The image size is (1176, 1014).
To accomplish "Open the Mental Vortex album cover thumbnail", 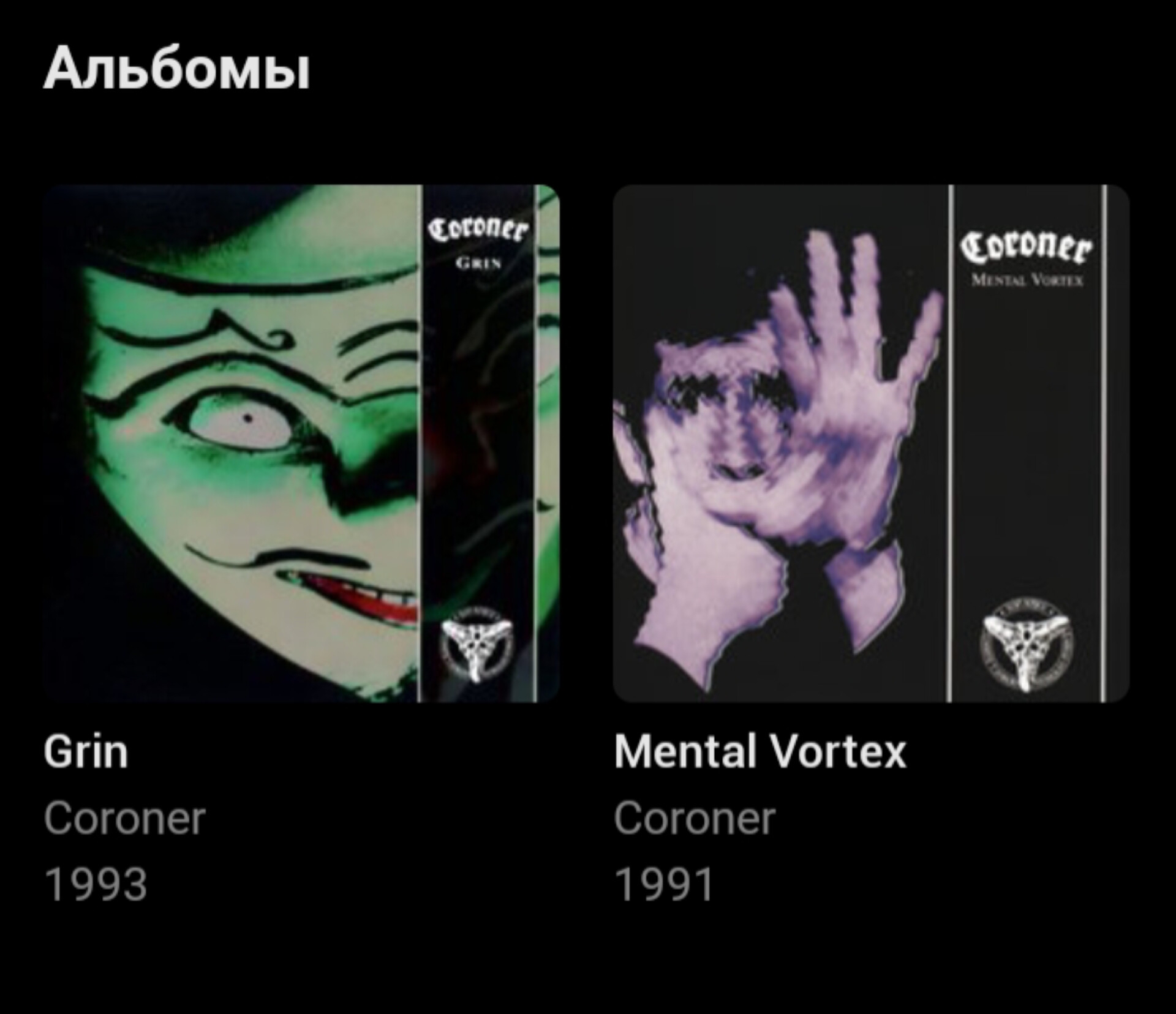I will [x=871, y=443].
